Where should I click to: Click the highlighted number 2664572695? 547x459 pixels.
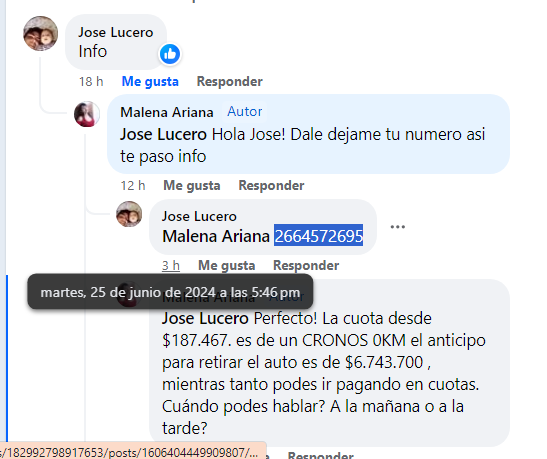319,236
